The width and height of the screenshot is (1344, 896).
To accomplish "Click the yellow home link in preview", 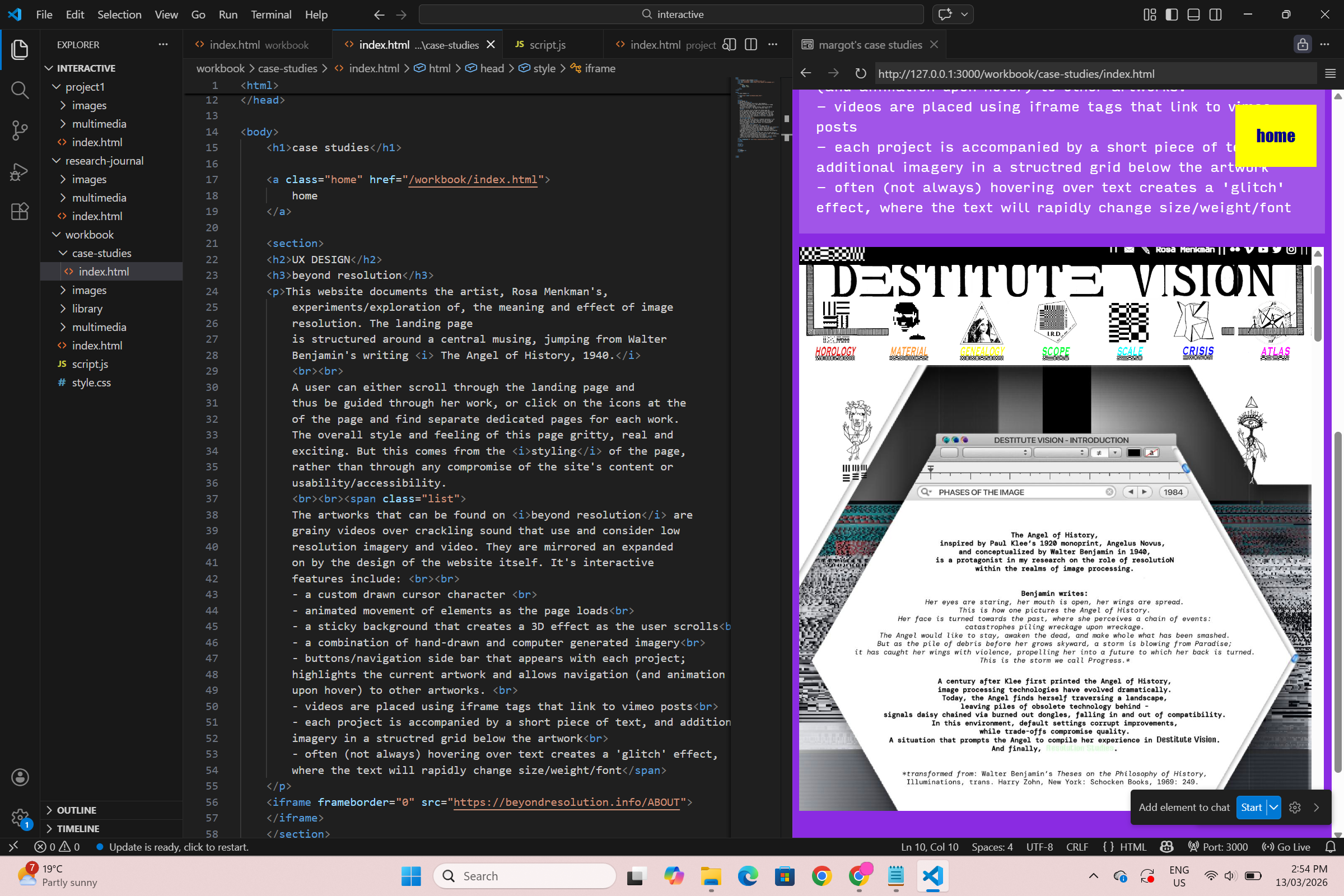I will coord(1276,136).
